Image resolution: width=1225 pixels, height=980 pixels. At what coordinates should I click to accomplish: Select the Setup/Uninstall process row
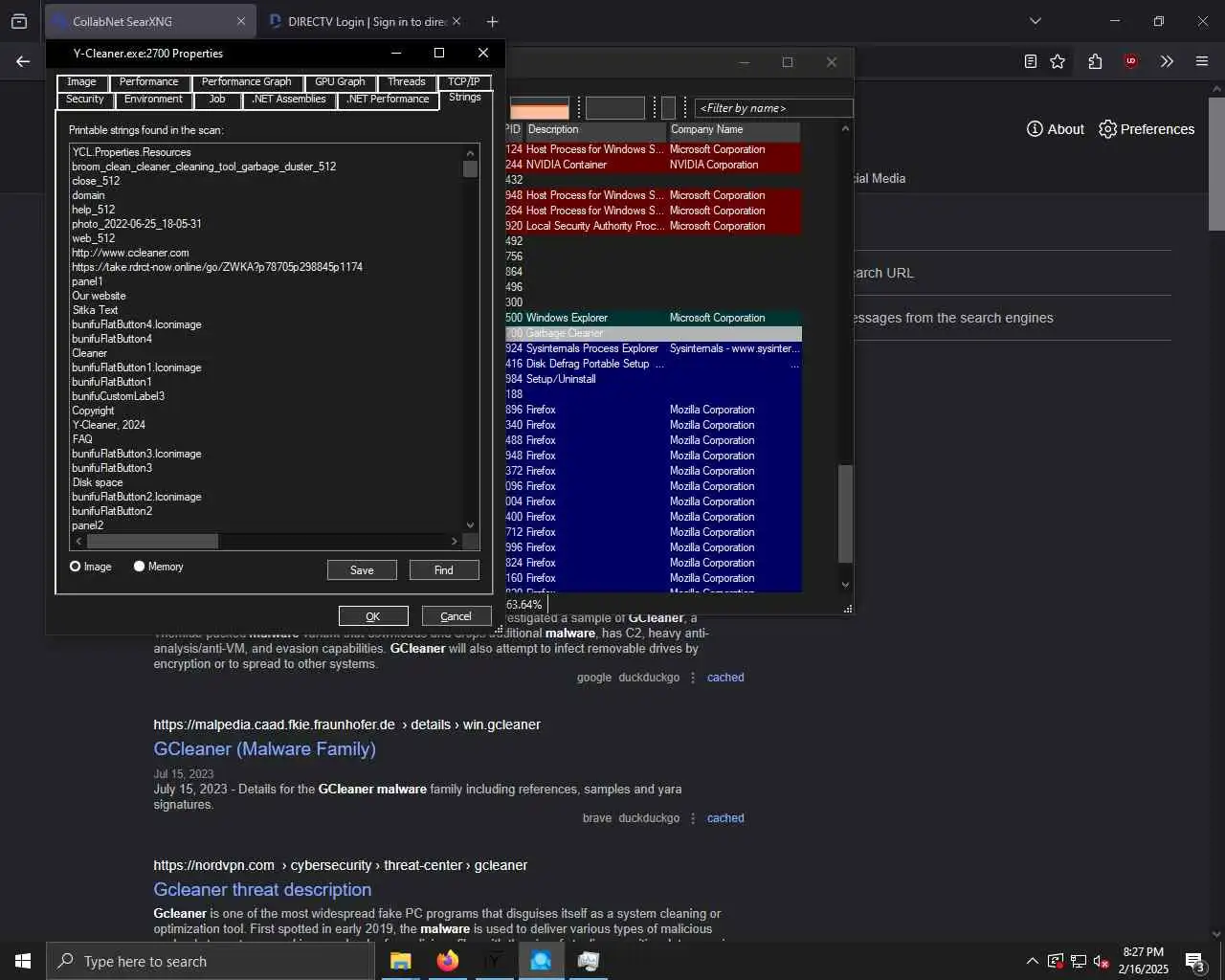click(x=653, y=379)
